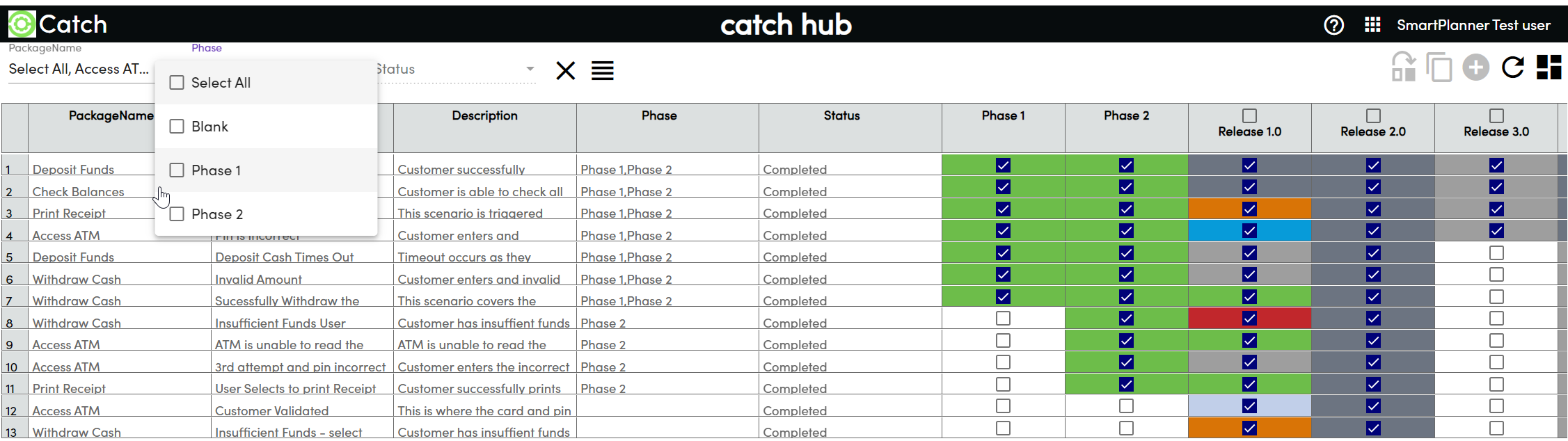1568x441 pixels.
Task: Open the apps grid launcher
Action: point(1372,25)
